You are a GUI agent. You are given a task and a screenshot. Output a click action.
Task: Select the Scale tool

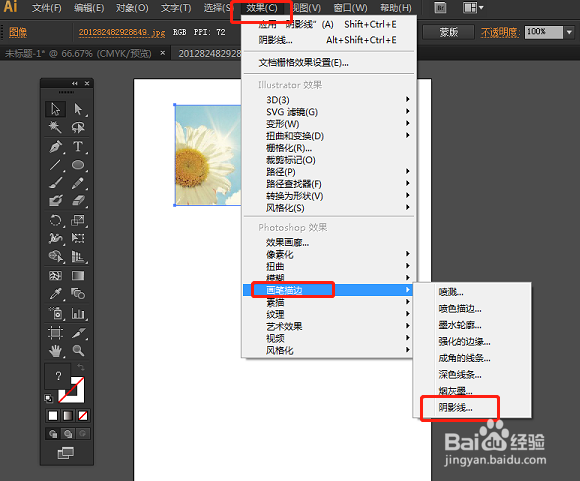(78, 221)
